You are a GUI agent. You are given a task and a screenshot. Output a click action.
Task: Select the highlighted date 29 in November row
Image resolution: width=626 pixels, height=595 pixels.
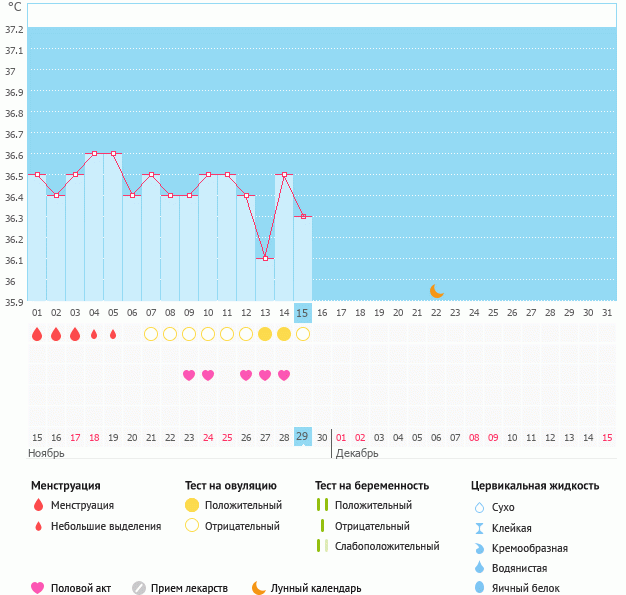point(303,437)
